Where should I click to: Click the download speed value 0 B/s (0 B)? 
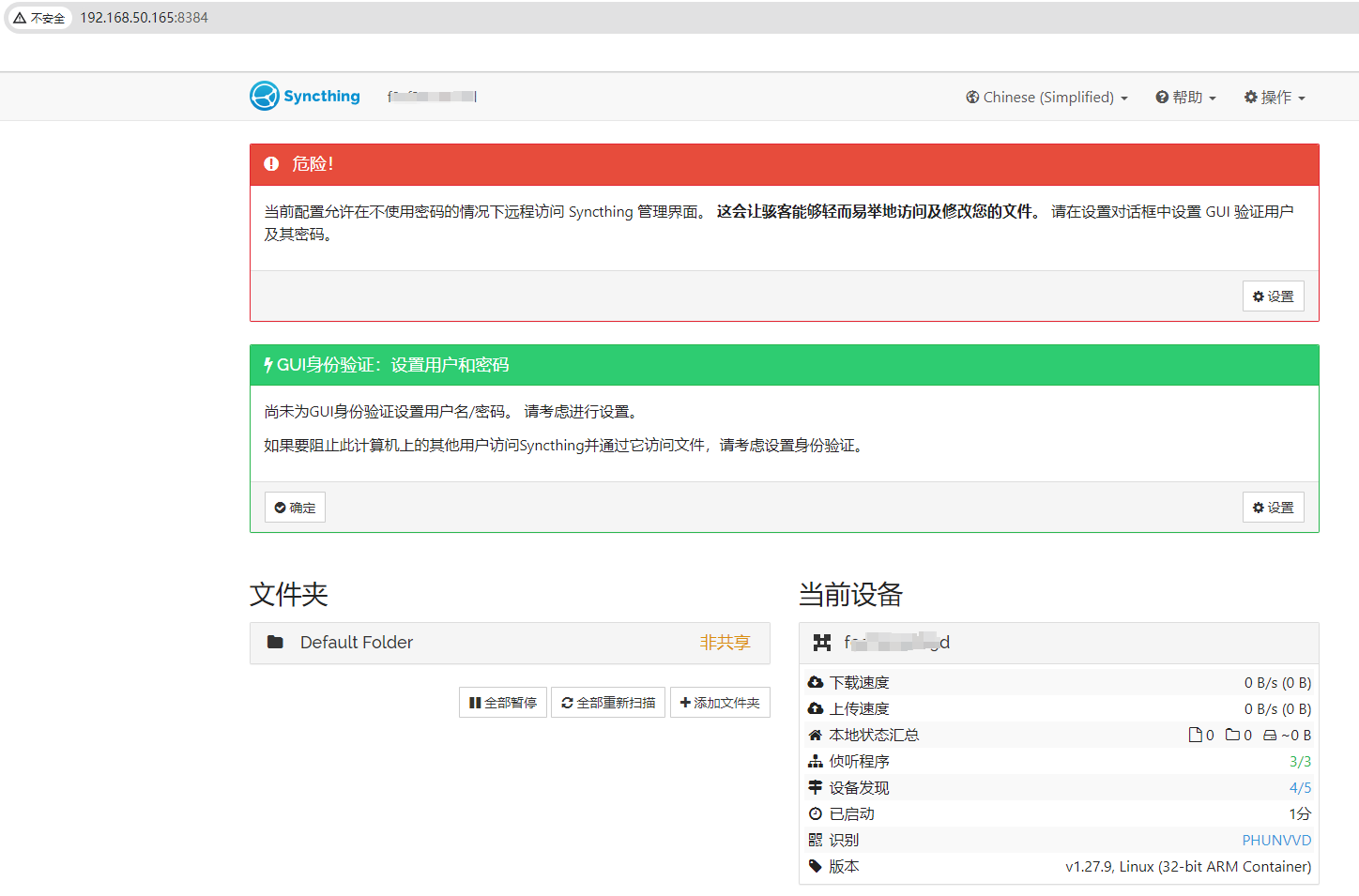1277,683
